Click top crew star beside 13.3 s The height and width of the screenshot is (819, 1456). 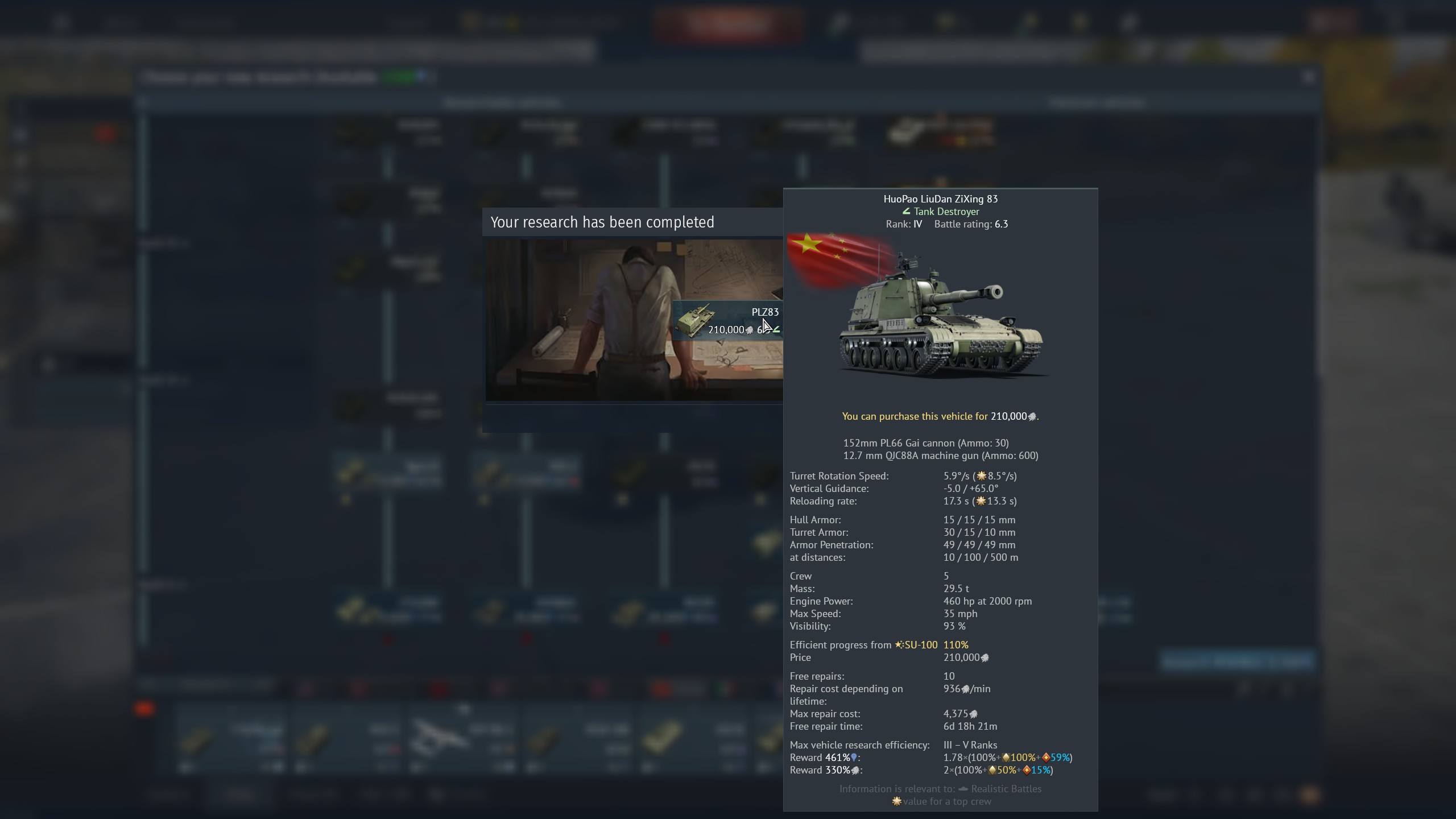point(981,501)
